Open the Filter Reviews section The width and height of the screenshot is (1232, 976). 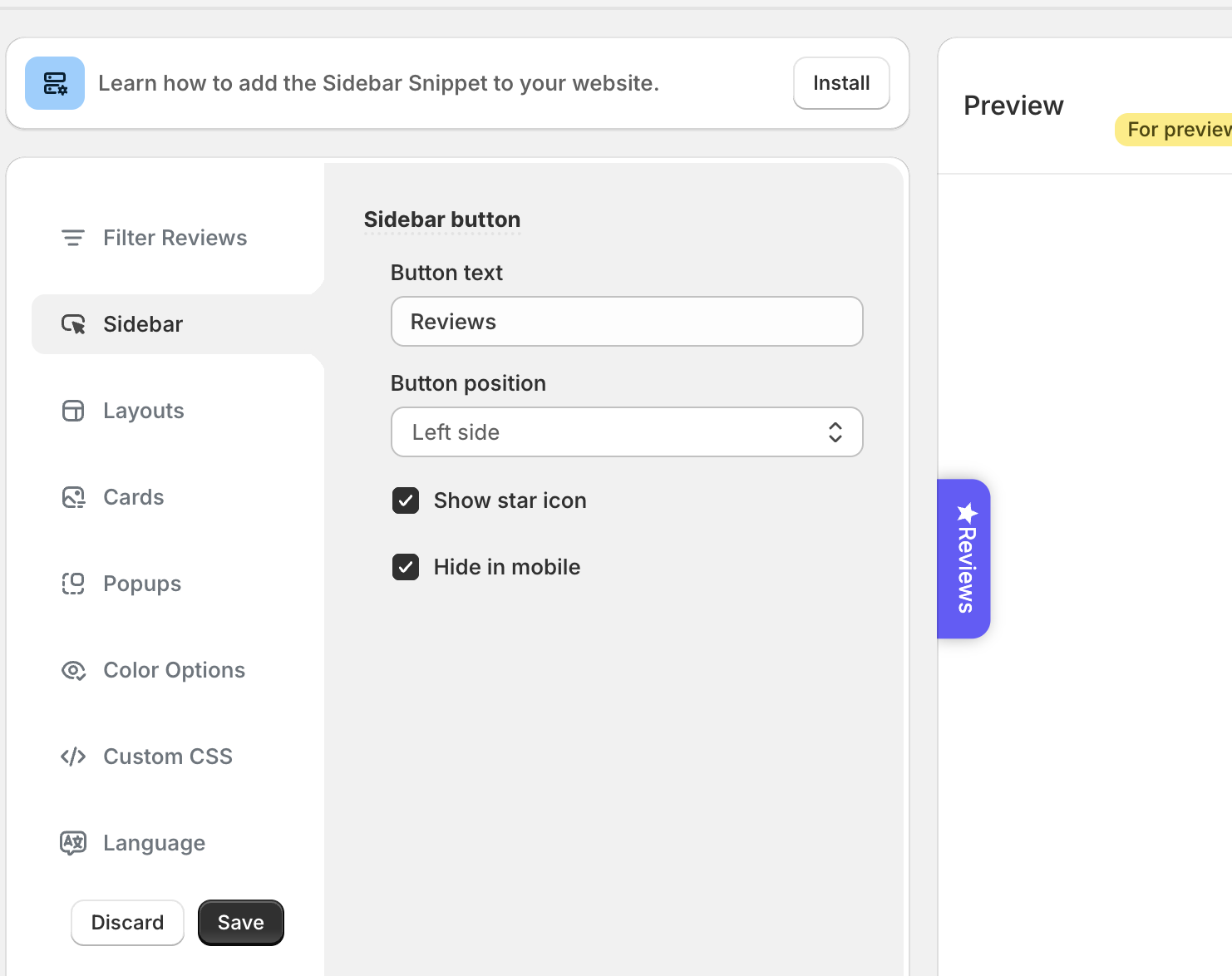pyautogui.click(x=175, y=238)
